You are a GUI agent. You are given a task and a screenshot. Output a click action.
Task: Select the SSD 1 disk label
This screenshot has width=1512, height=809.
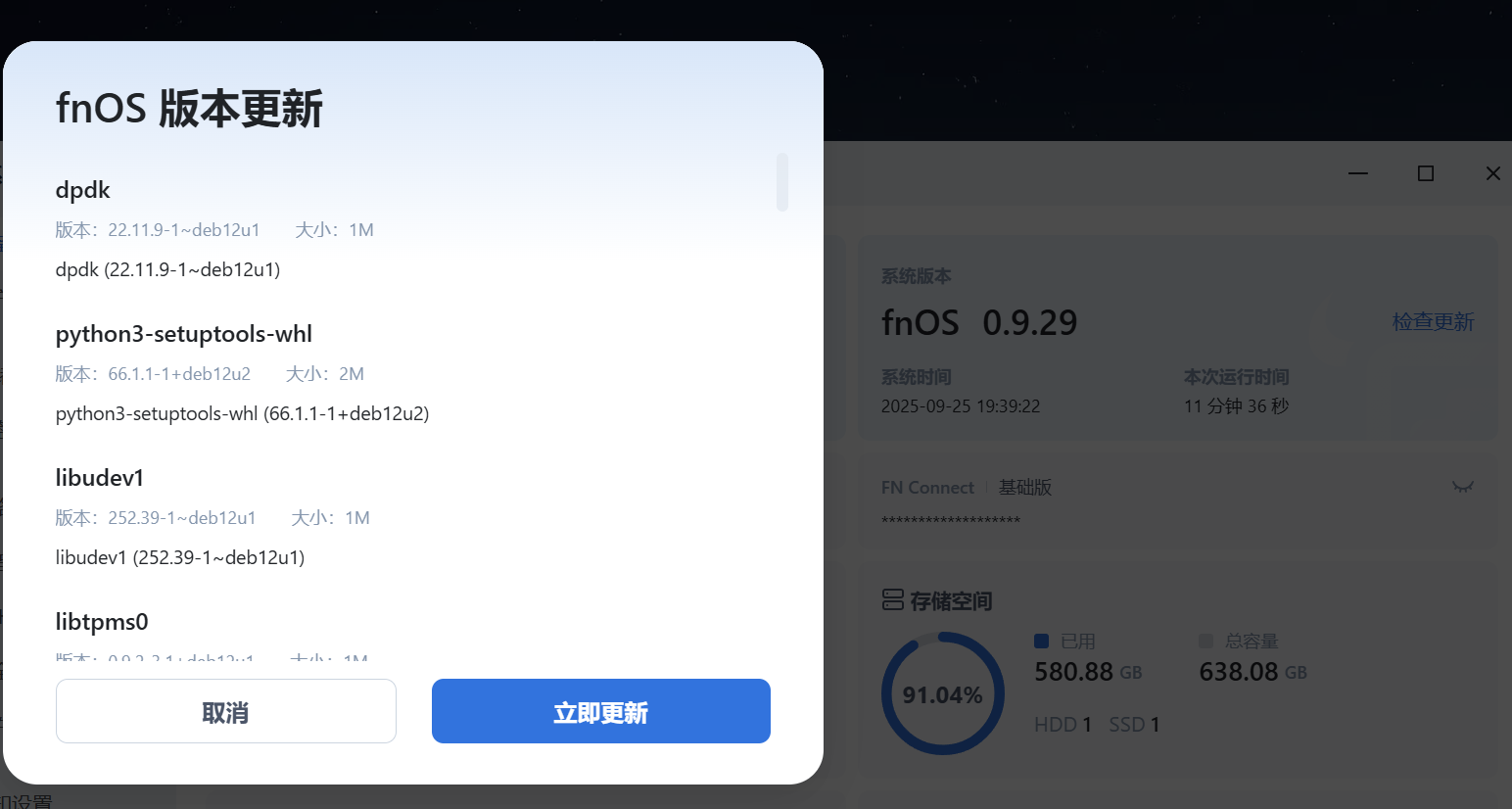click(x=1134, y=725)
